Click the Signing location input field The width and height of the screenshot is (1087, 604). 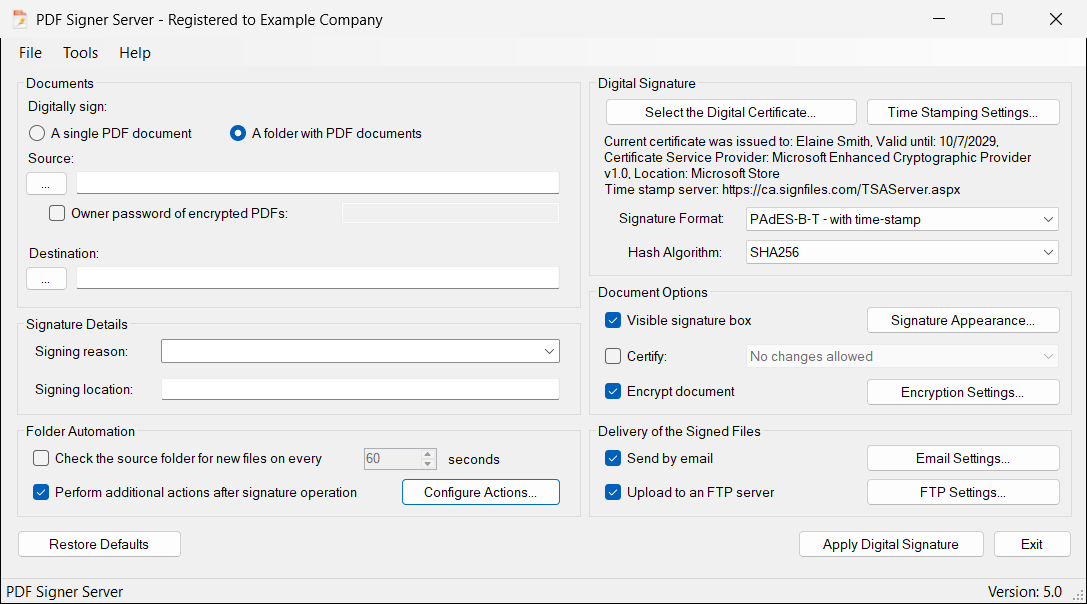point(360,389)
